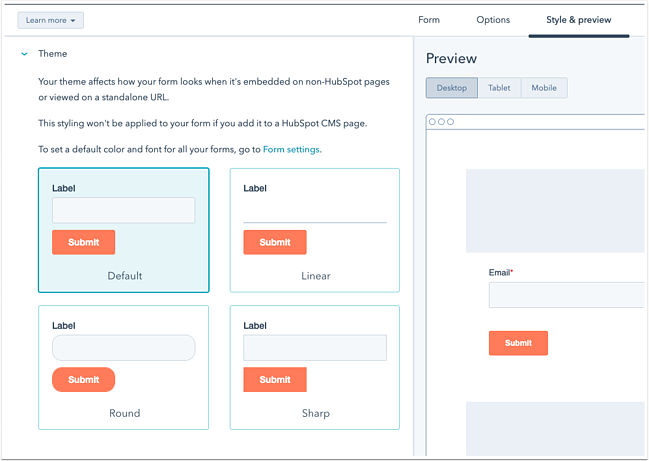The width and height of the screenshot is (649, 461).
Task: Choose the Sharp theme card
Action: pyautogui.click(x=315, y=367)
